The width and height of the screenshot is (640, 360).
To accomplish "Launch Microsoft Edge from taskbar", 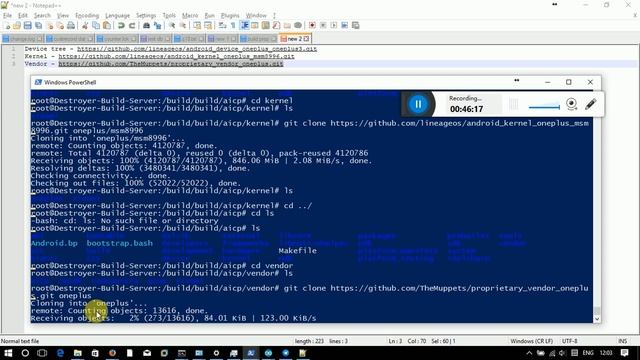I will click(x=60, y=353).
